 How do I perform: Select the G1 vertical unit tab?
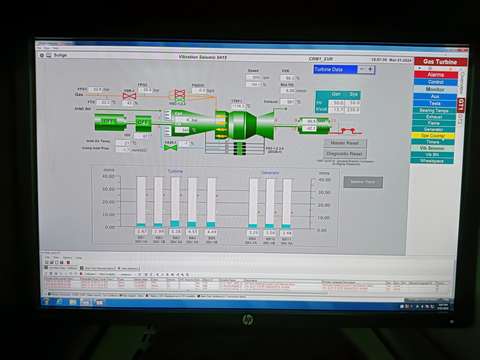pyautogui.click(x=461, y=105)
